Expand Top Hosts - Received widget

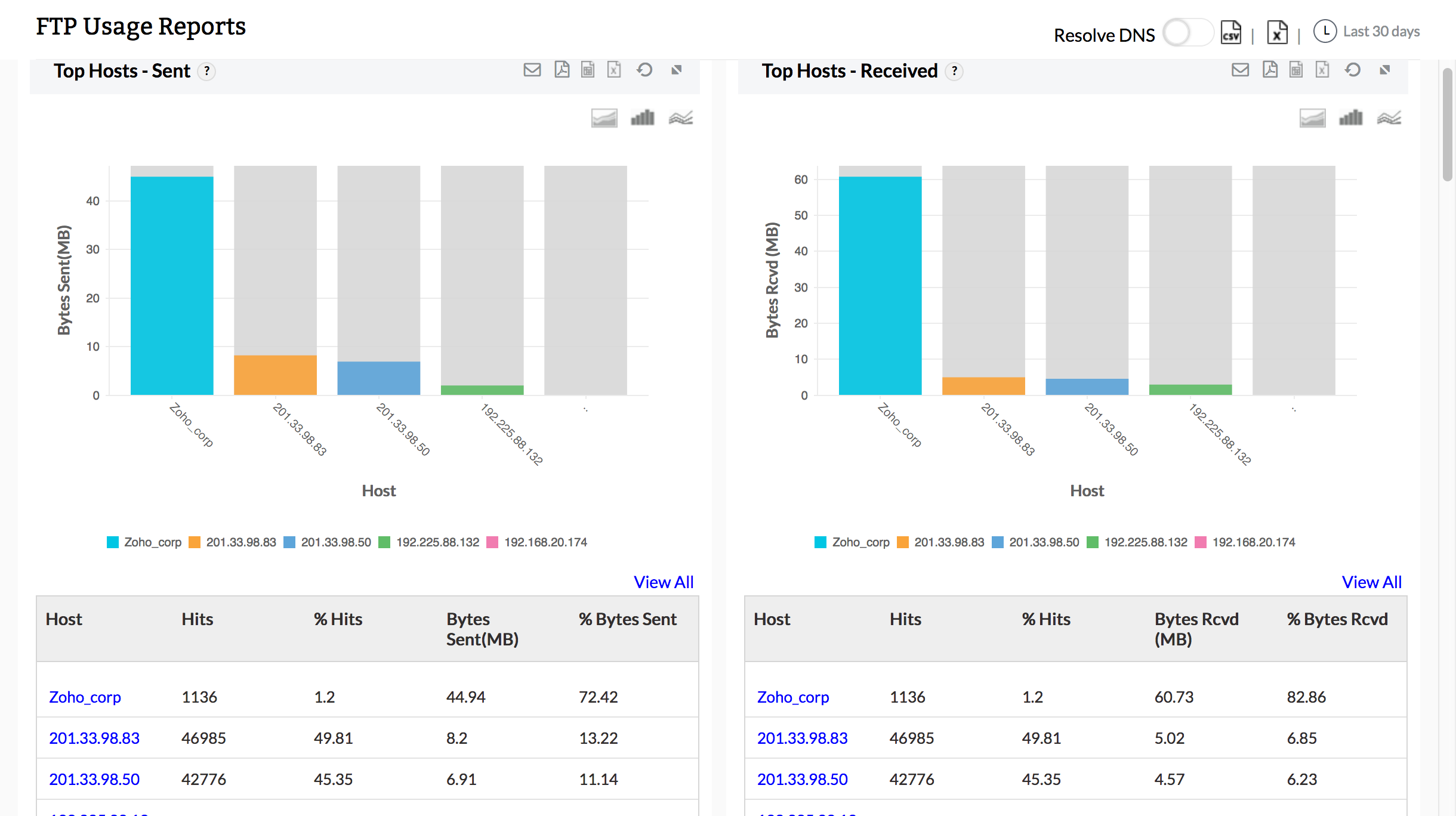click(x=1384, y=70)
